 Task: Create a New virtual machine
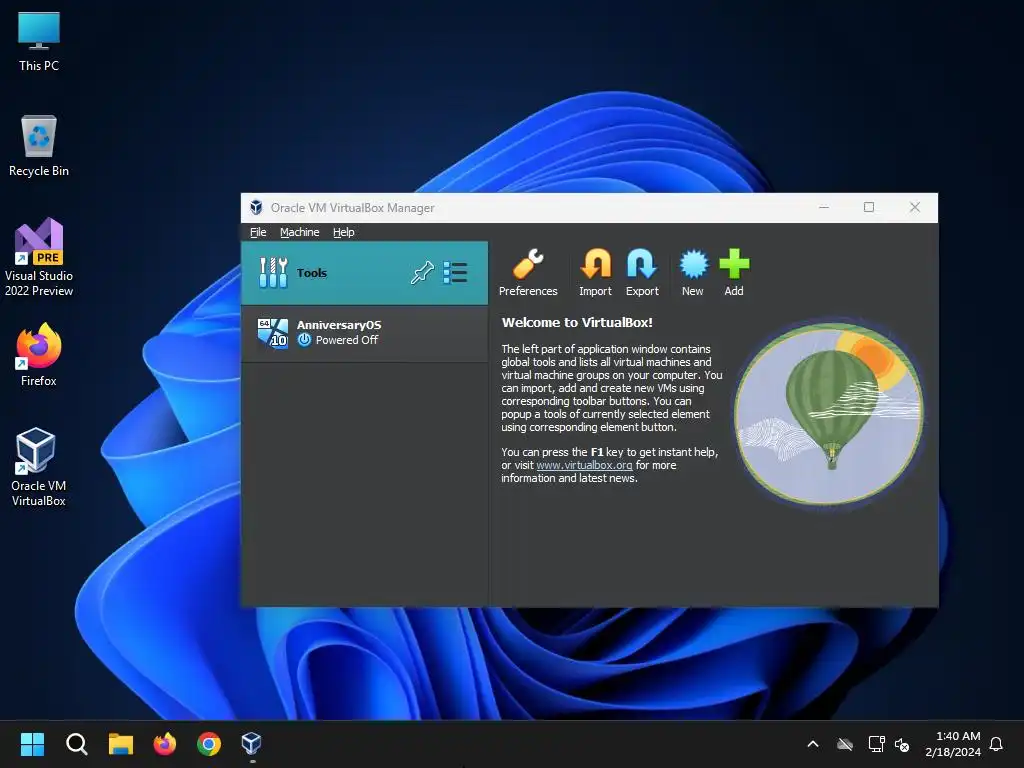(693, 272)
